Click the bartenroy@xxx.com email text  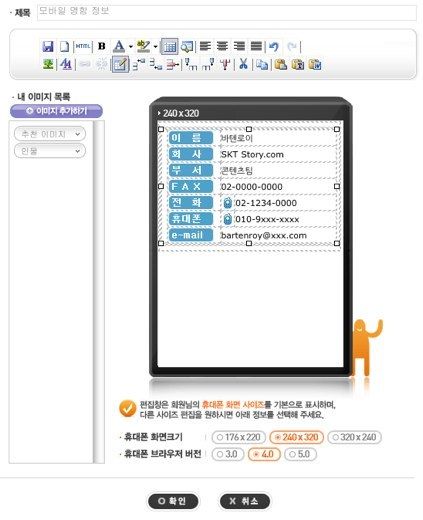pos(264,235)
